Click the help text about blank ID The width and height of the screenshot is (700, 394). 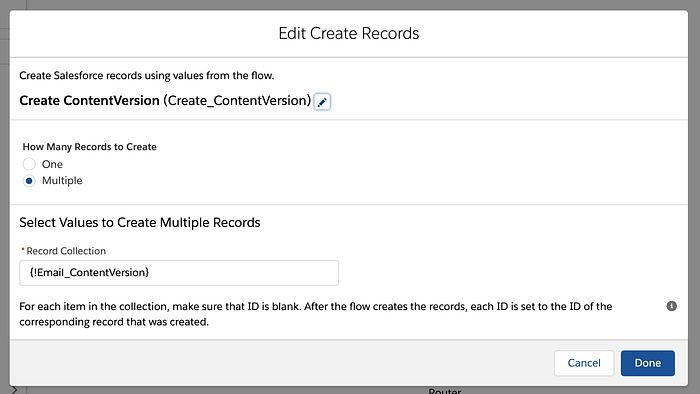(x=316, y=314)
